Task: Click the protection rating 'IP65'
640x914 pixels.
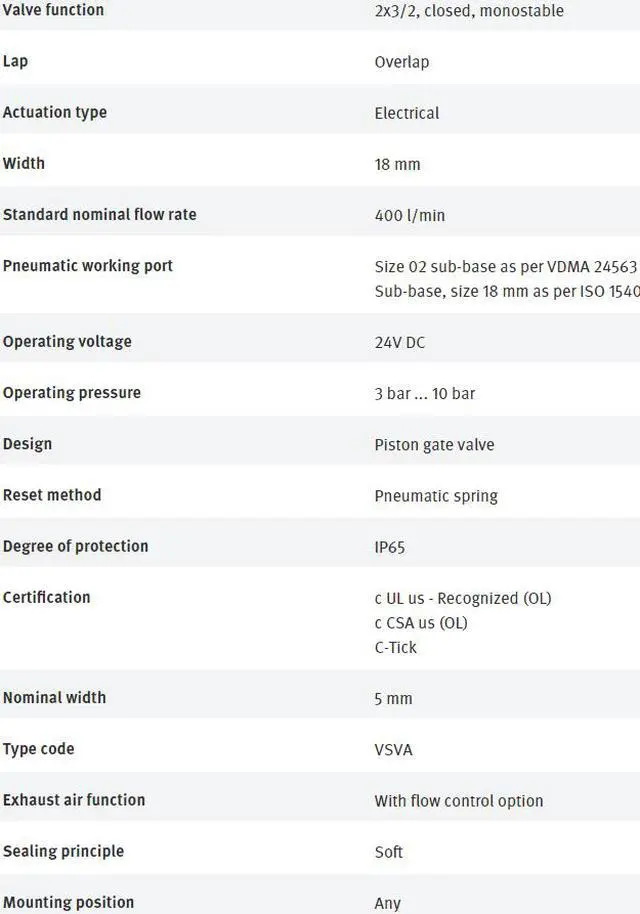Action: 390,547
